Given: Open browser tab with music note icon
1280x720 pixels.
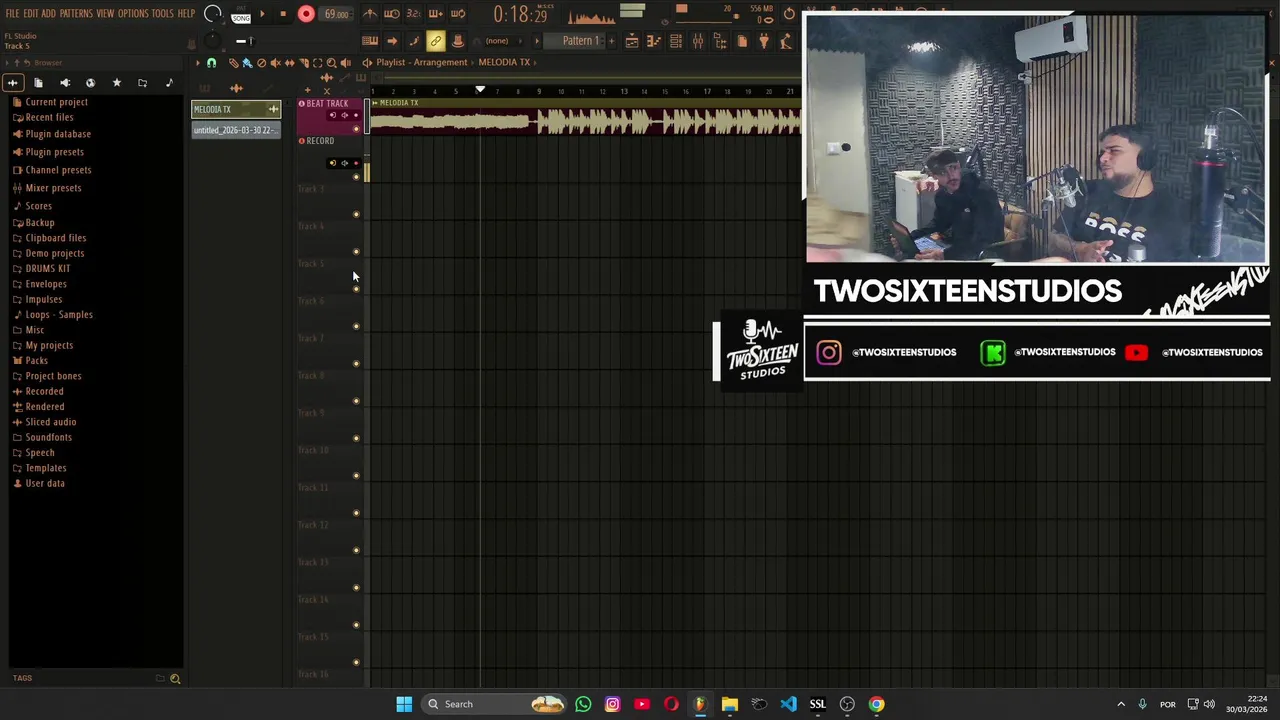Looking at the screenshot, I should point(169,83).
